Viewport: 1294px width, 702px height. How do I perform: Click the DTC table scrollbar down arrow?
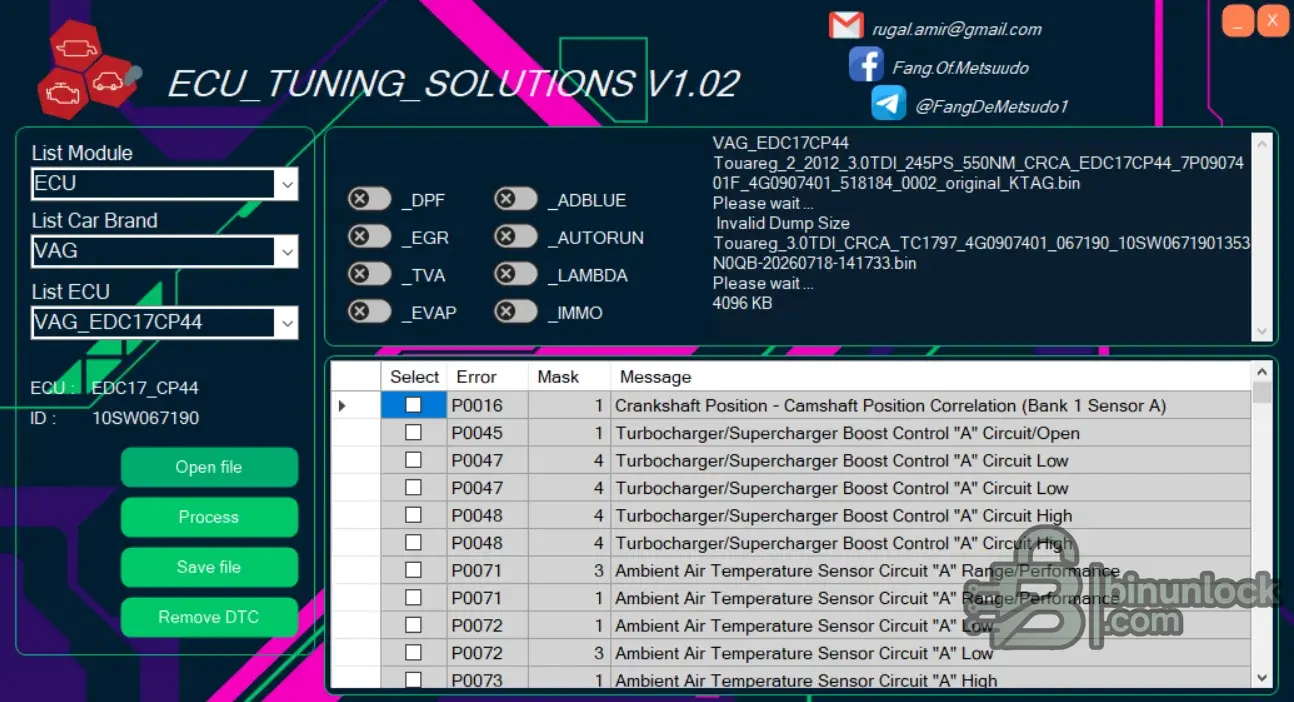1262,679
